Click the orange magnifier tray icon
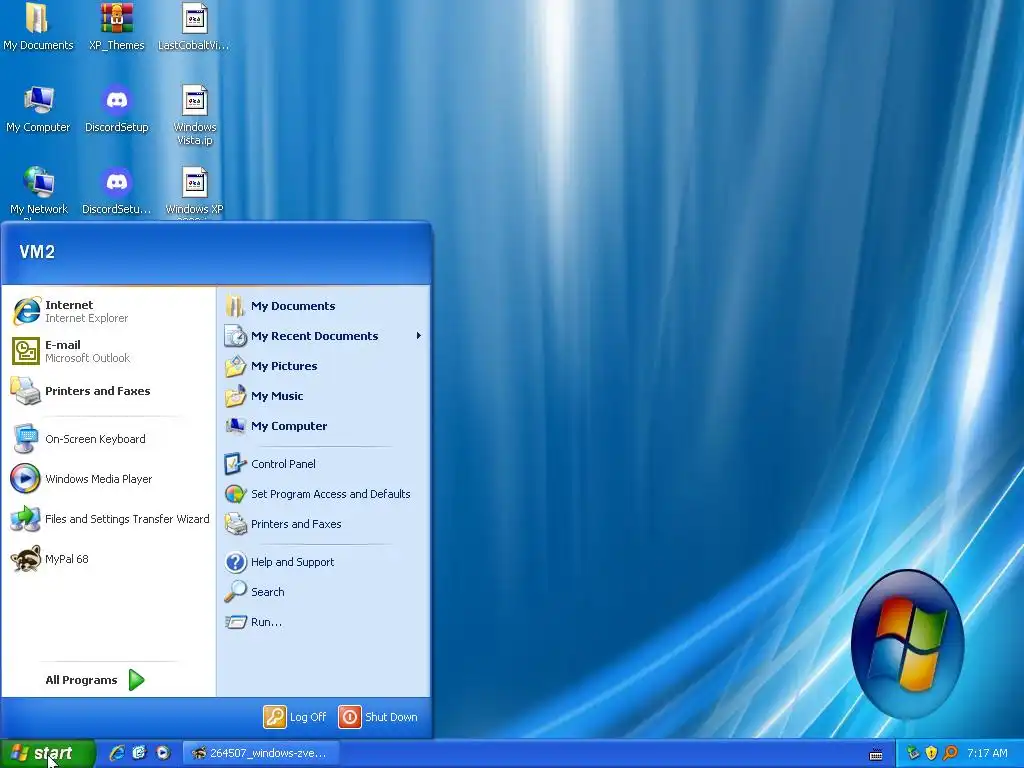This screenshot has width=1024, height=768. tap(950, 753)
